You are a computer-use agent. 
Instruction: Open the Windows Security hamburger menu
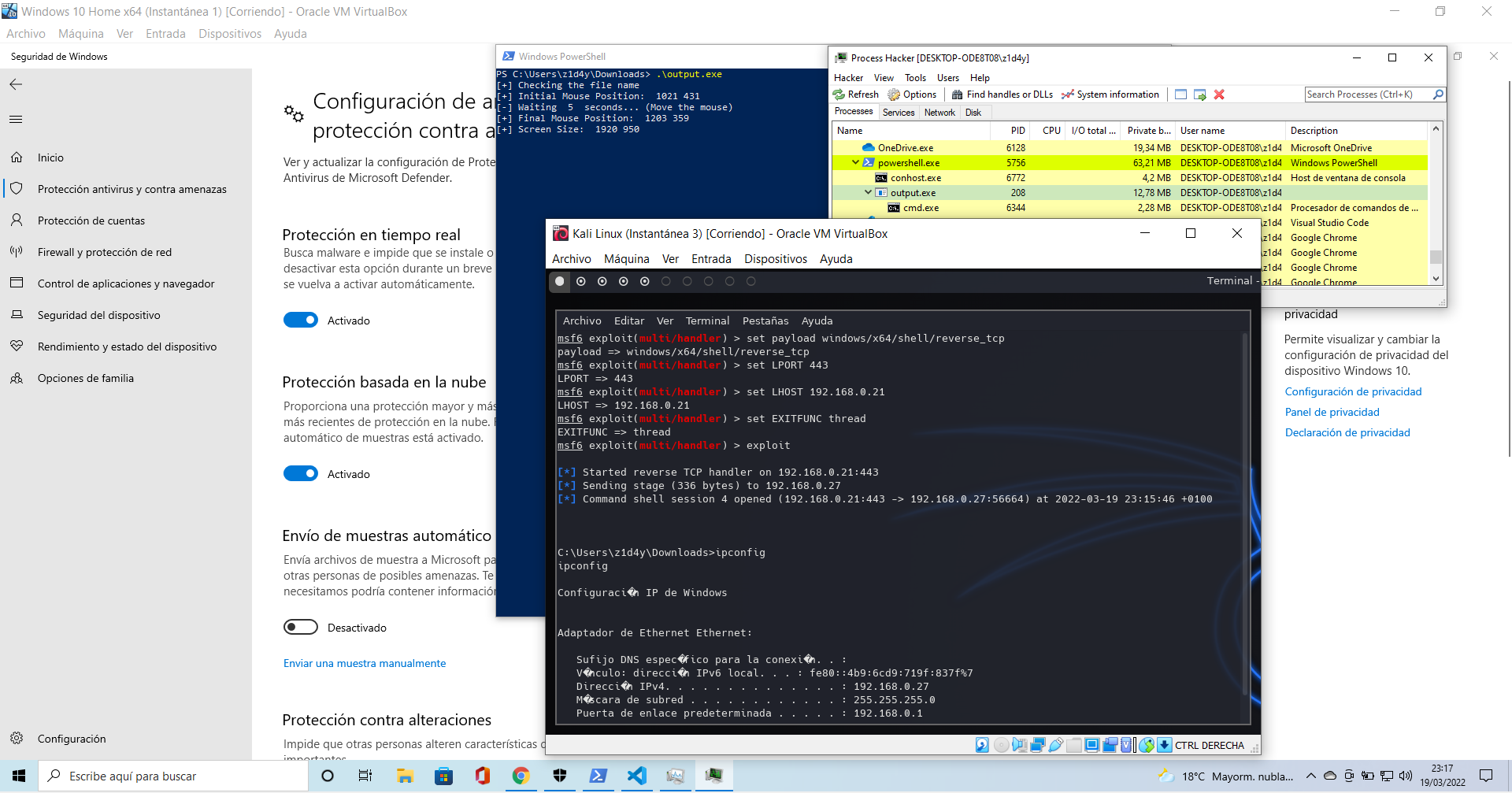tap(16, 120)
